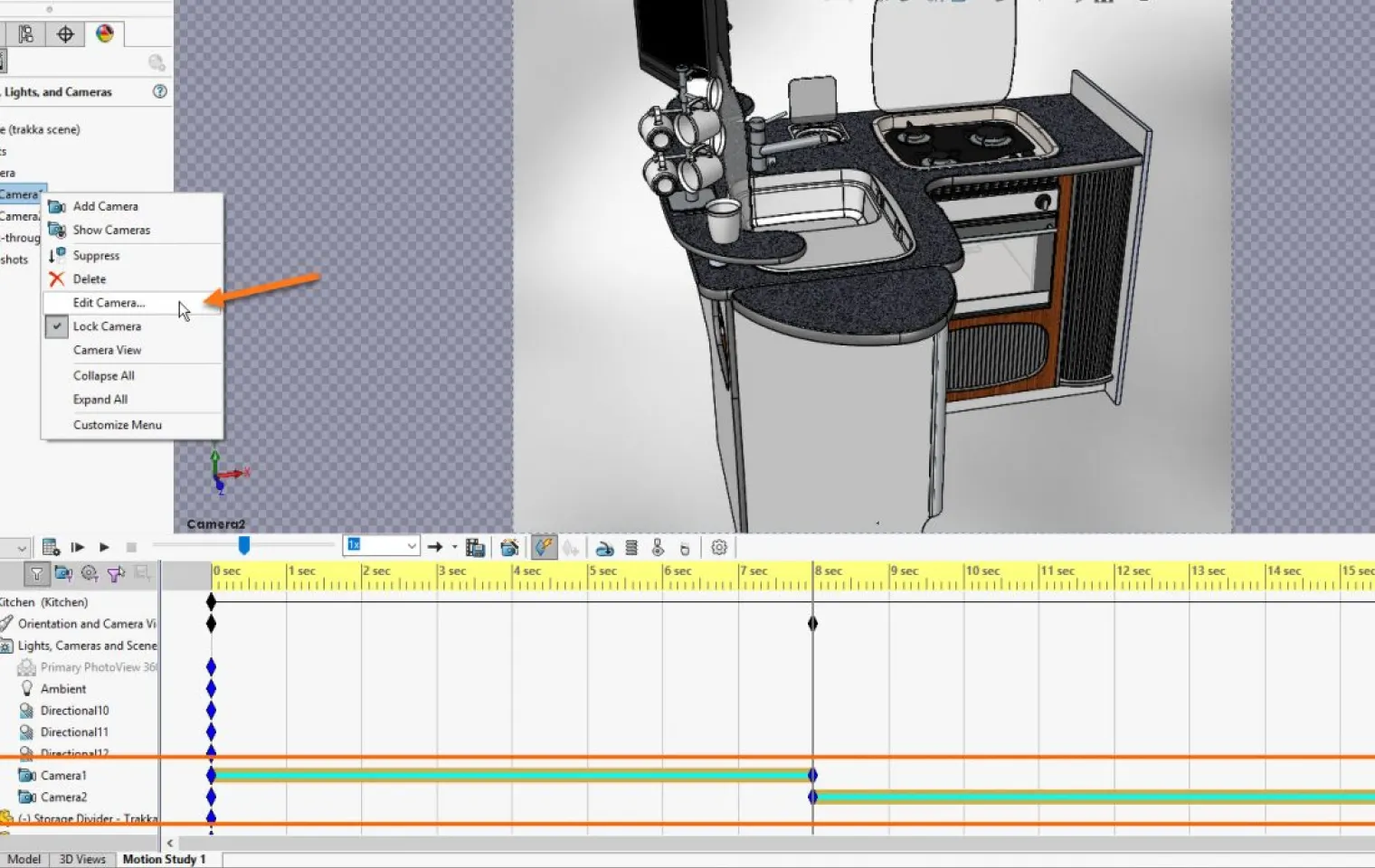Click Expand All in context menu
1375x868 pixels.
[133, 400]
